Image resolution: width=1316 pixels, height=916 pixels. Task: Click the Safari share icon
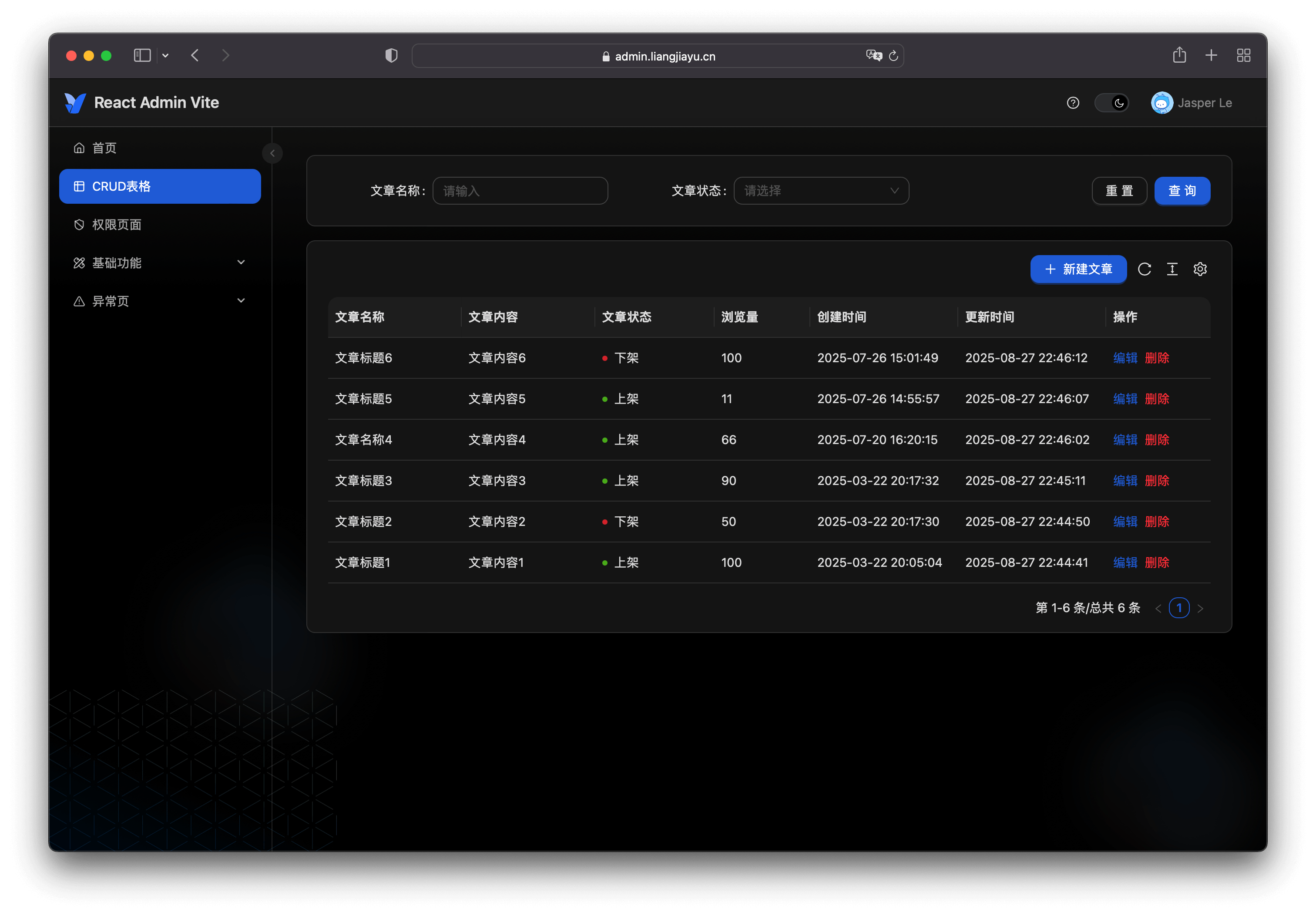tap(1179, 55)
